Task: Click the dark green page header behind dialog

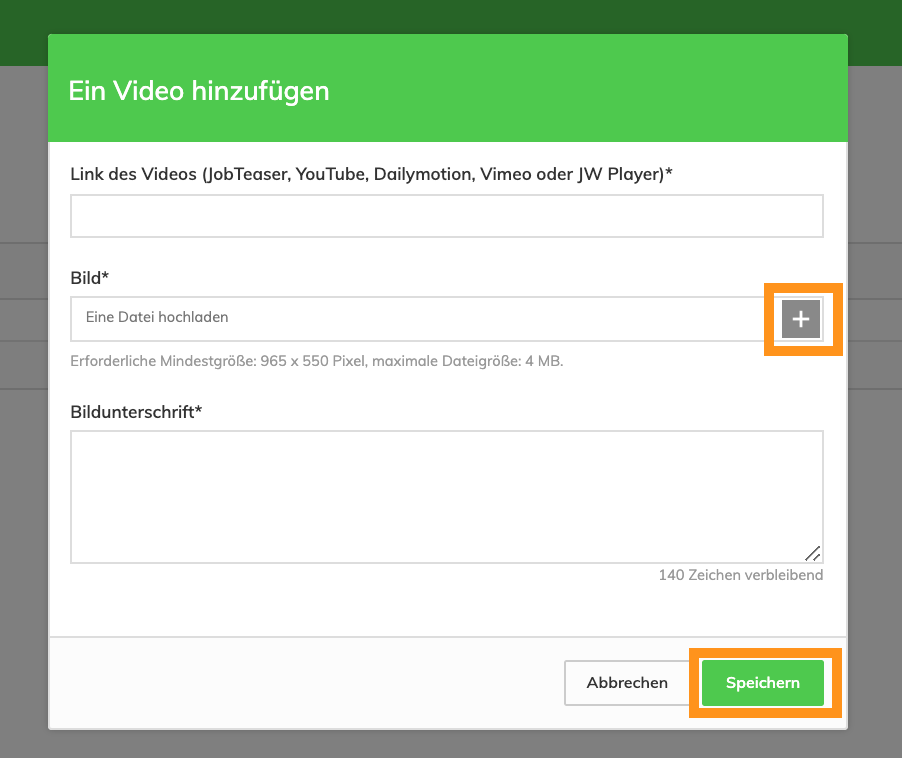Action: [x=450, y=15]
